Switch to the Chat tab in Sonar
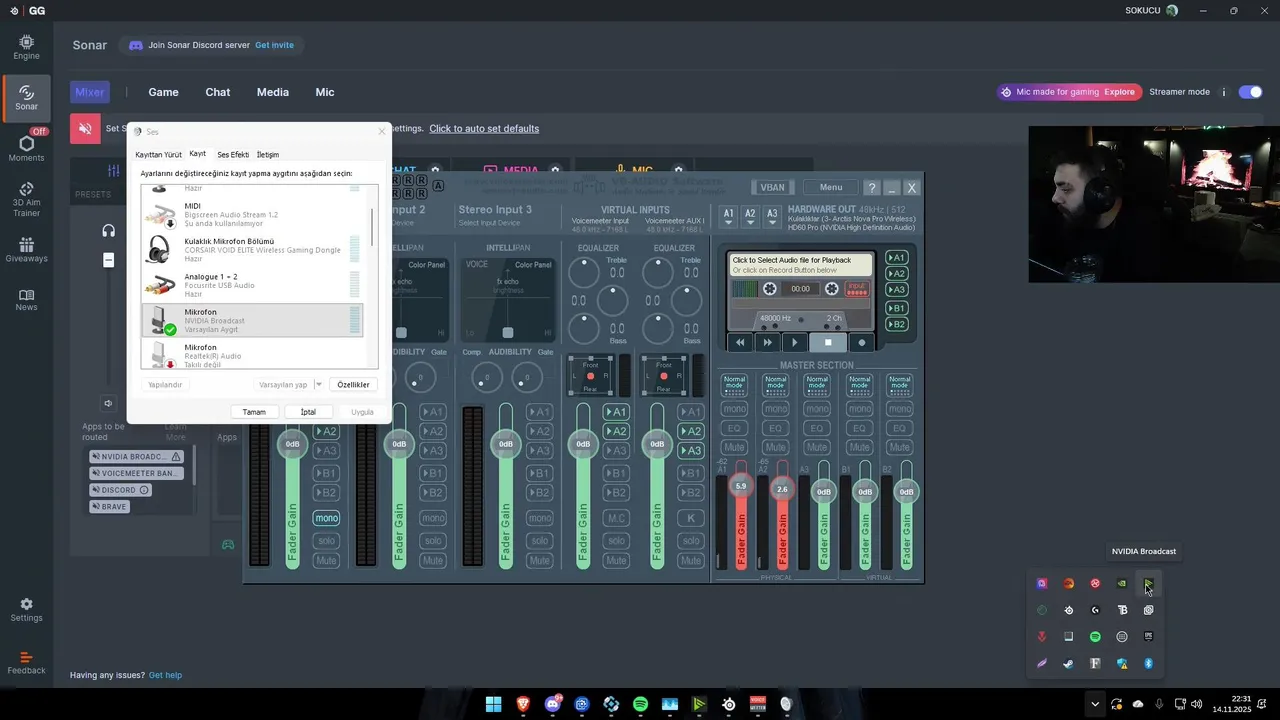 [x=218, y=92]
